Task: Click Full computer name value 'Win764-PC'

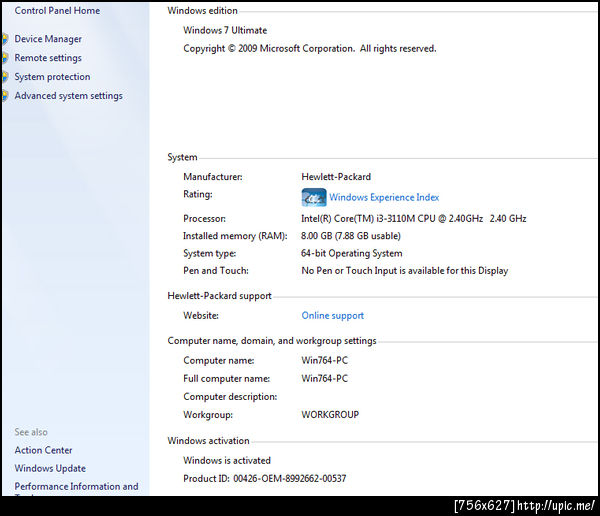Action: (324, 379)
